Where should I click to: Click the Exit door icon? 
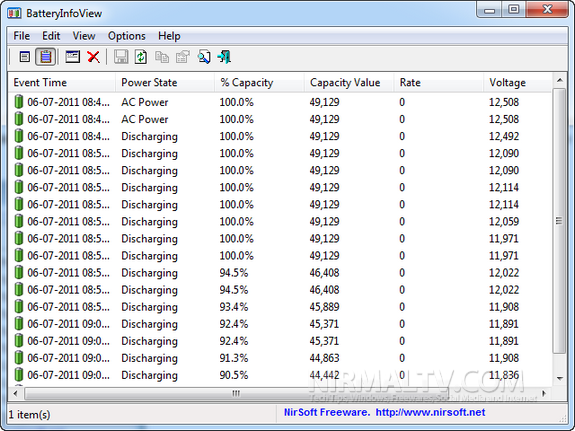point(224,57)
